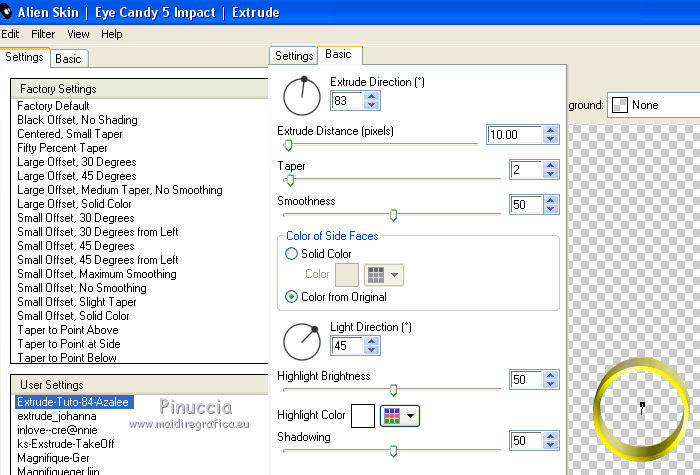Click the Light Direction dial
This screenshot has width=700, height=475.
(x=302, y=342)
